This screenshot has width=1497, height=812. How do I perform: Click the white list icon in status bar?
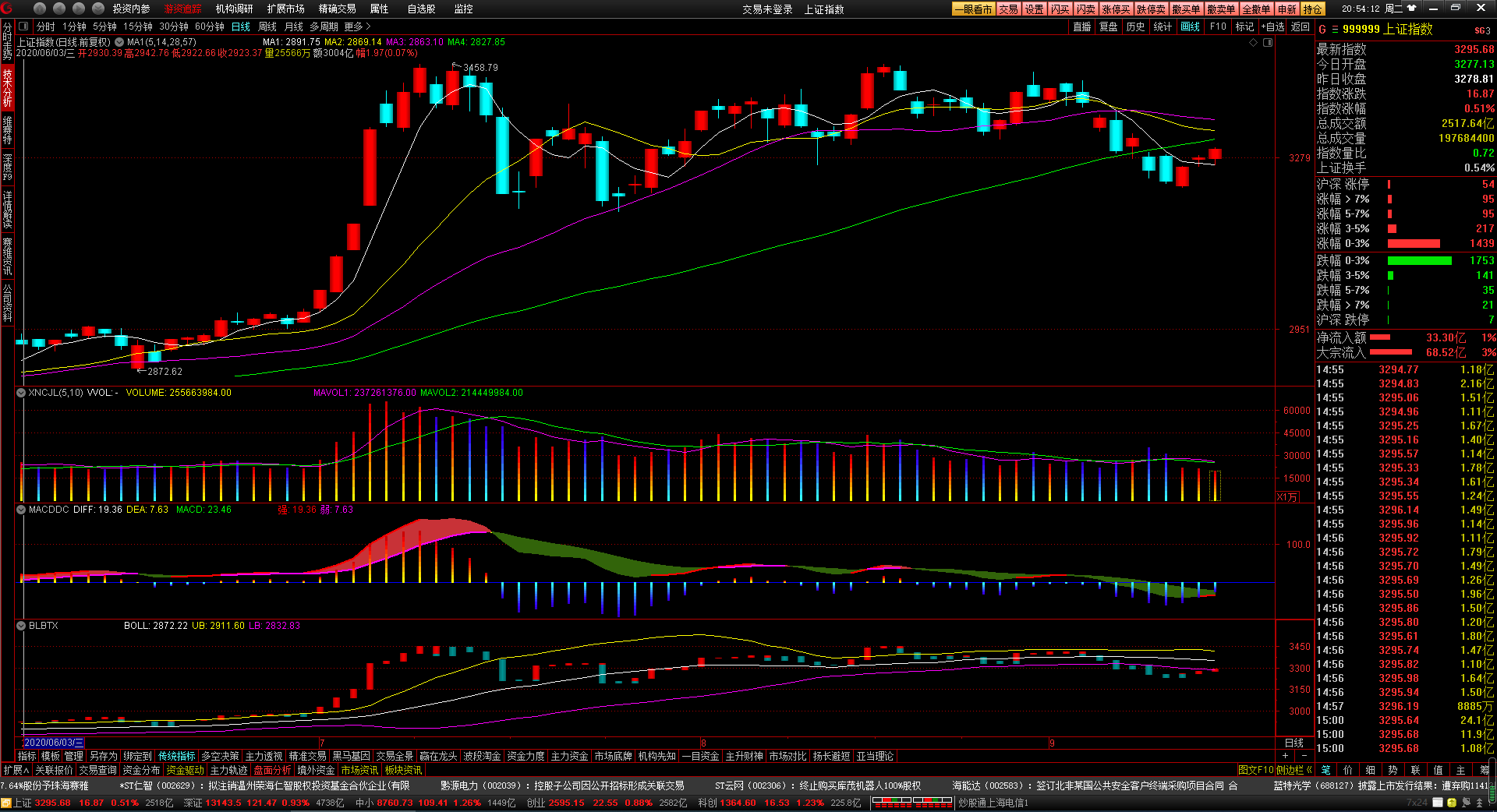tap(1439, 803)
